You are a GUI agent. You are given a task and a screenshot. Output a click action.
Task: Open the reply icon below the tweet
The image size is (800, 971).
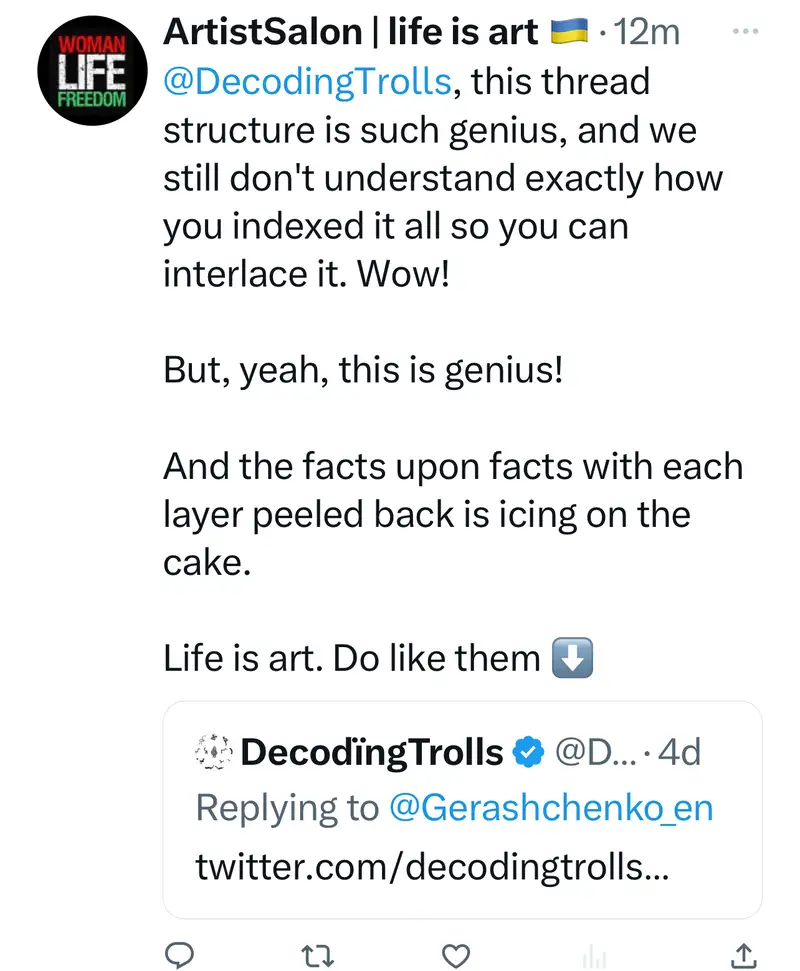(x=180, y=953)
